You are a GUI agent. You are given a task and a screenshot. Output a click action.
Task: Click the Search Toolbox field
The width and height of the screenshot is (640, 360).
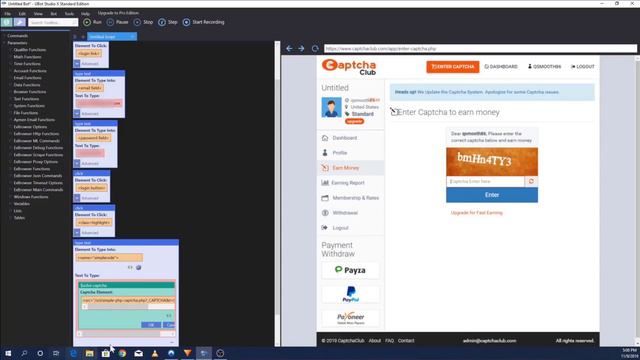[53, 22]
